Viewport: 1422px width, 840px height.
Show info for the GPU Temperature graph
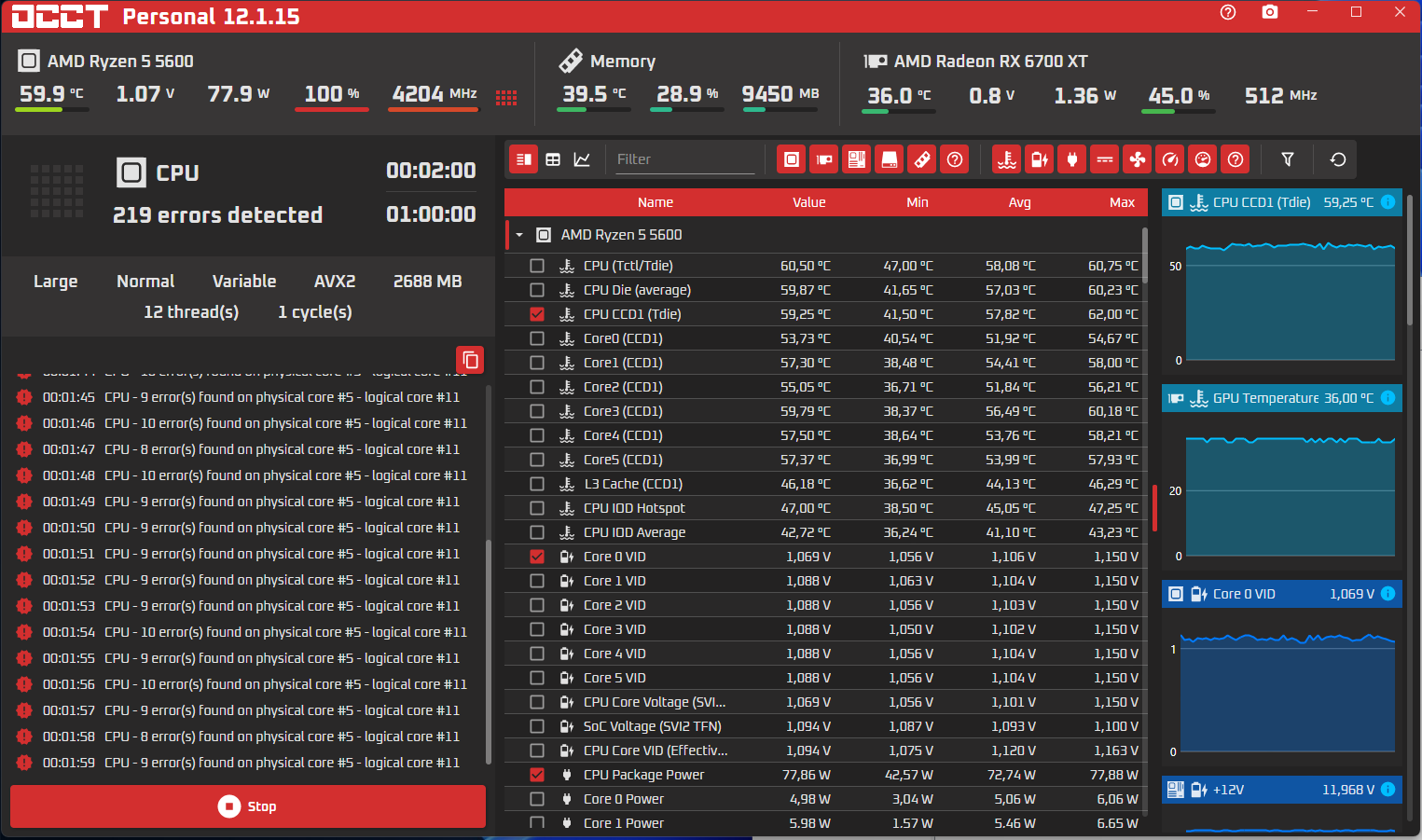coord(1387,398)
